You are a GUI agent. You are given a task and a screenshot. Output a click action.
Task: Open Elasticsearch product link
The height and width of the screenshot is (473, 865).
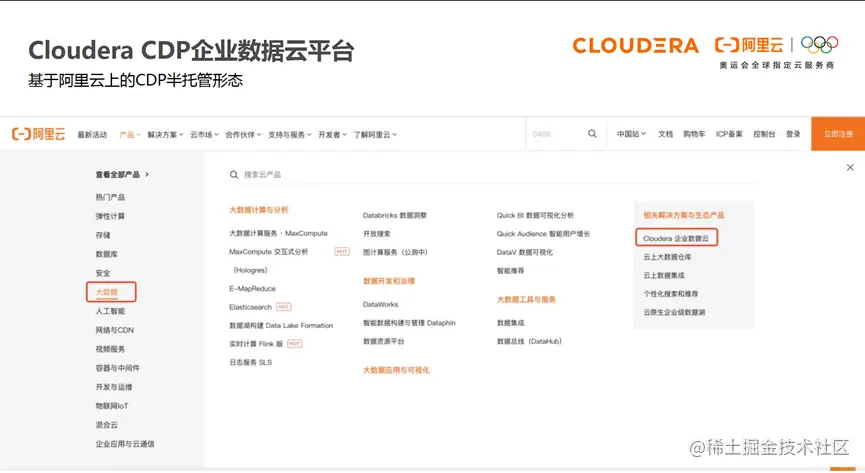(250, 307)
